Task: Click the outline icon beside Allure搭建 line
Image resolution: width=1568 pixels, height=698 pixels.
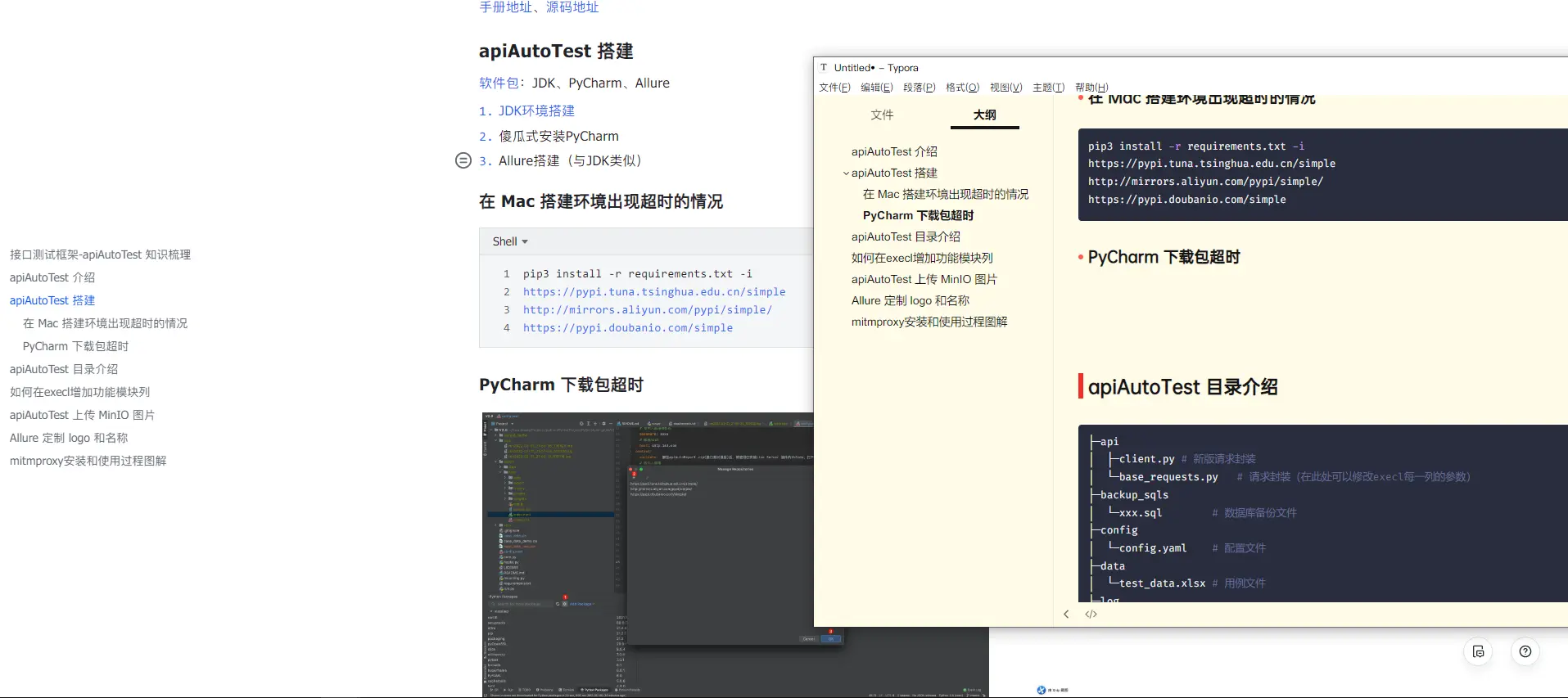Action: [x=463, y=160]
